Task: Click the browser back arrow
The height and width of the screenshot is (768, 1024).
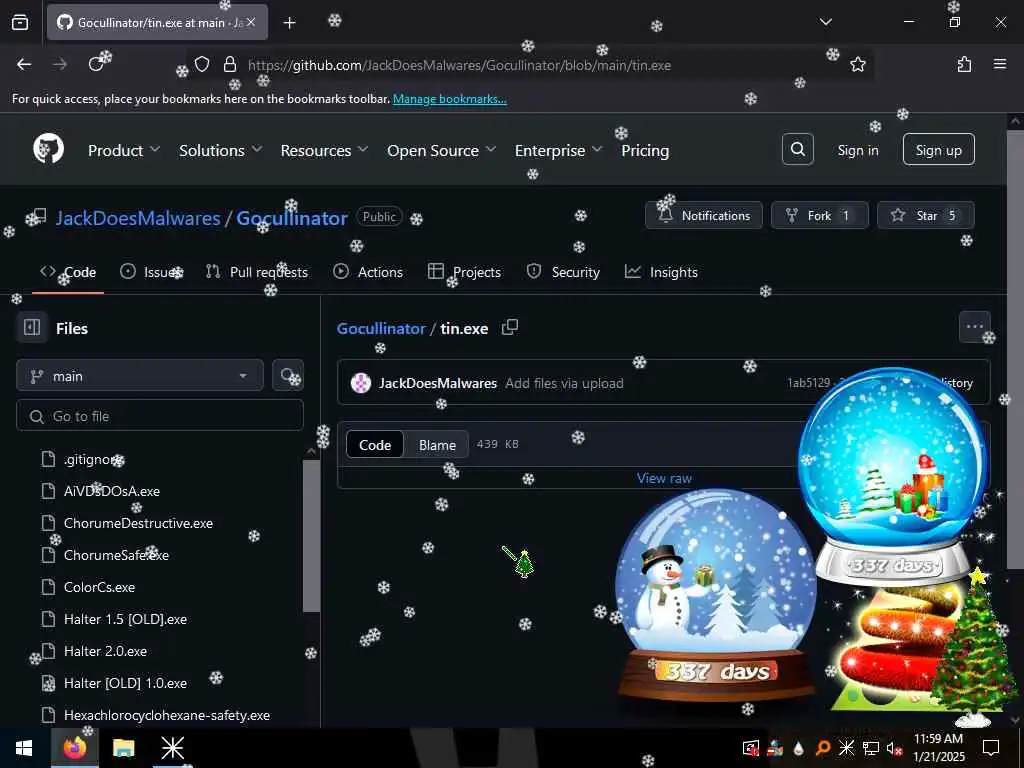Action: click(x=24, y=64)
